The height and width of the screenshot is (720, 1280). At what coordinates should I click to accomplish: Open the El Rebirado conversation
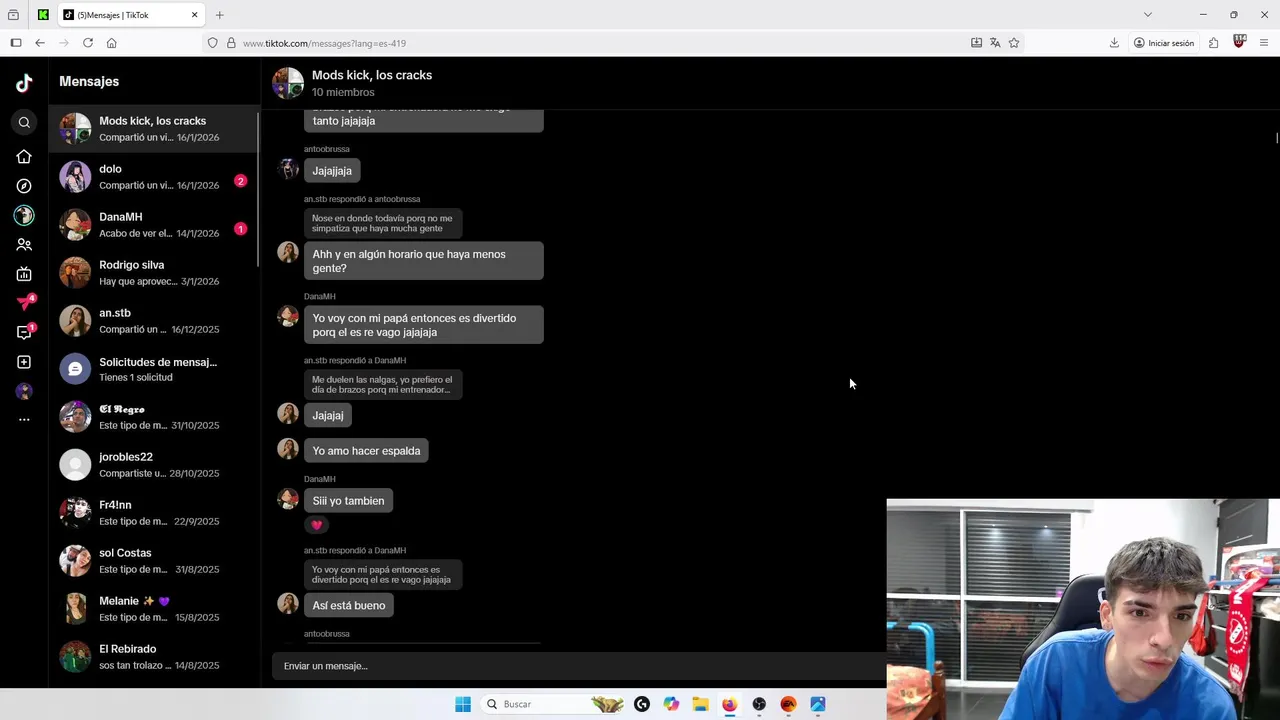click(x=153, y=656)
